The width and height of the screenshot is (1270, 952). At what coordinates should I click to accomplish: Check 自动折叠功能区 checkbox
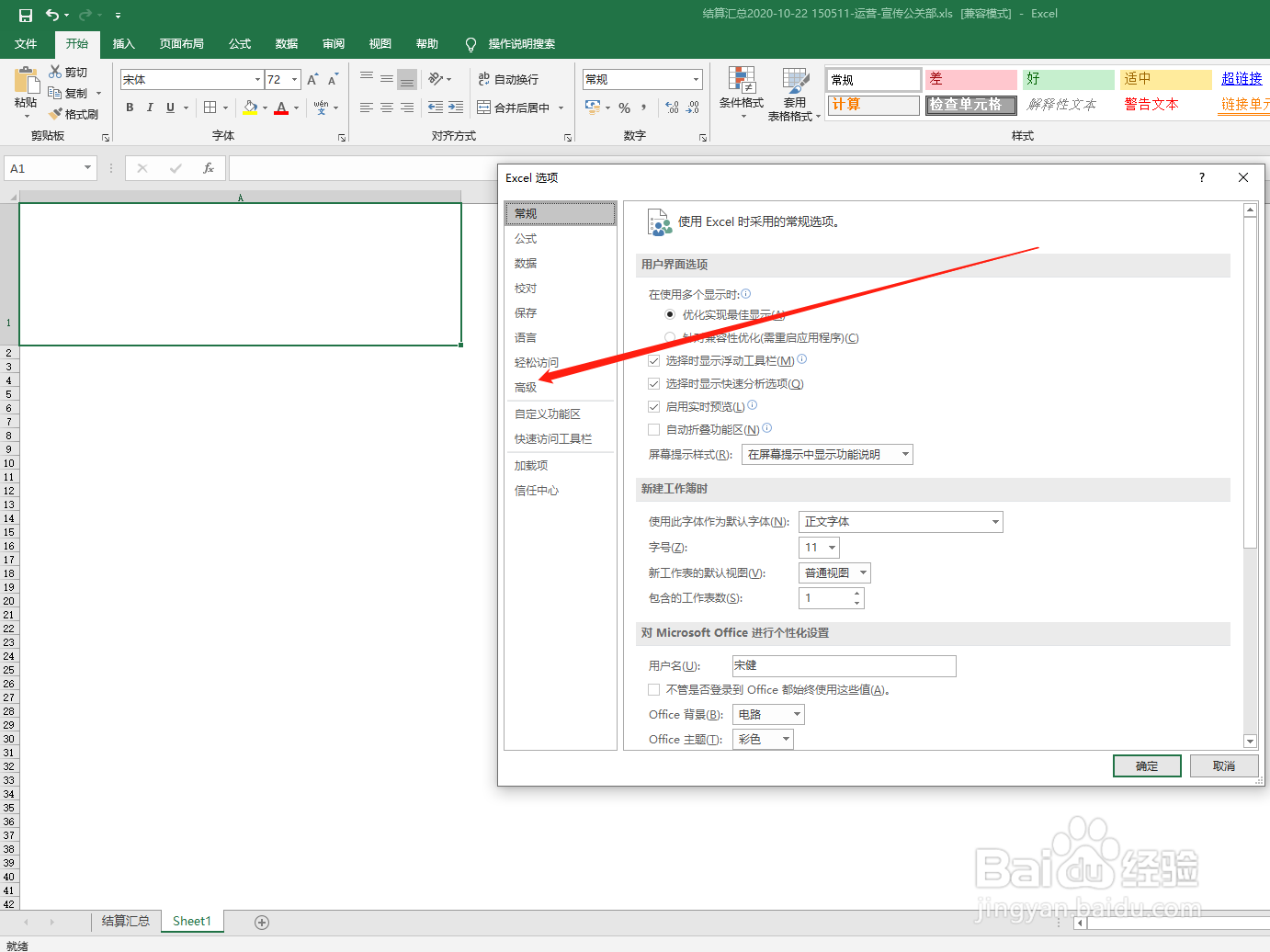tap(654, 429)
